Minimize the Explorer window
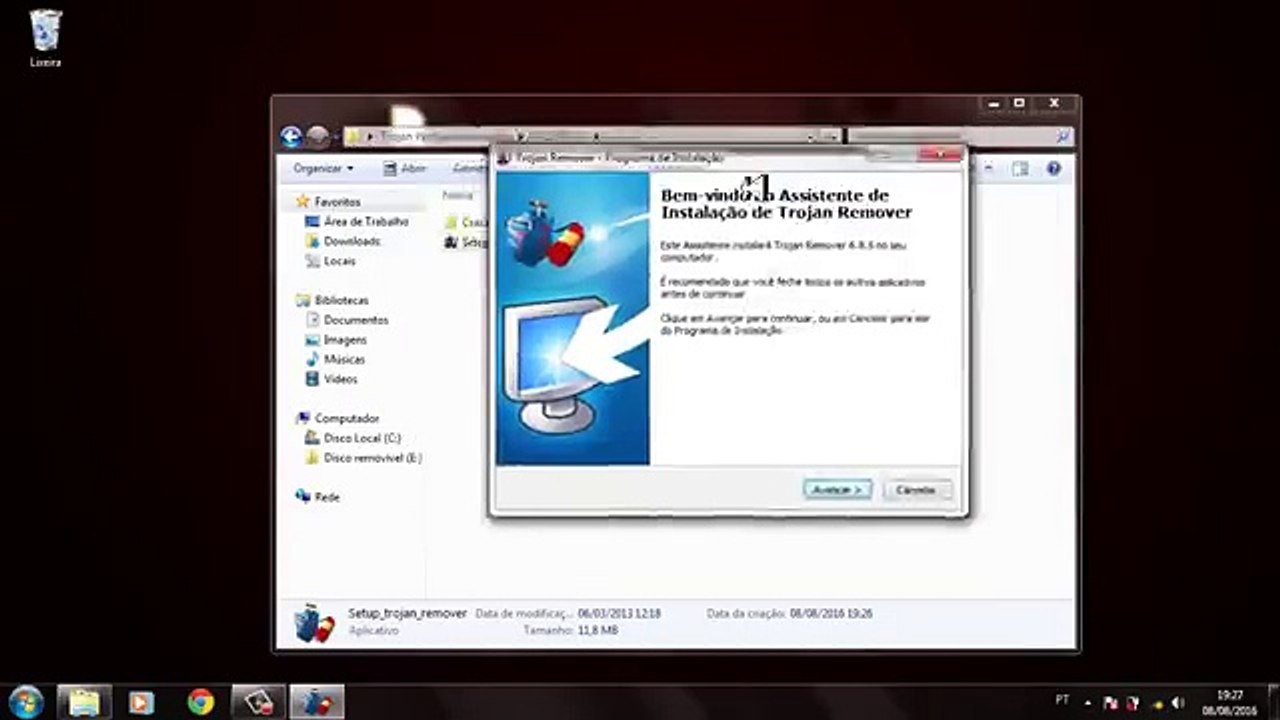This screenshot has width=1280, height=720. (992, 103)
